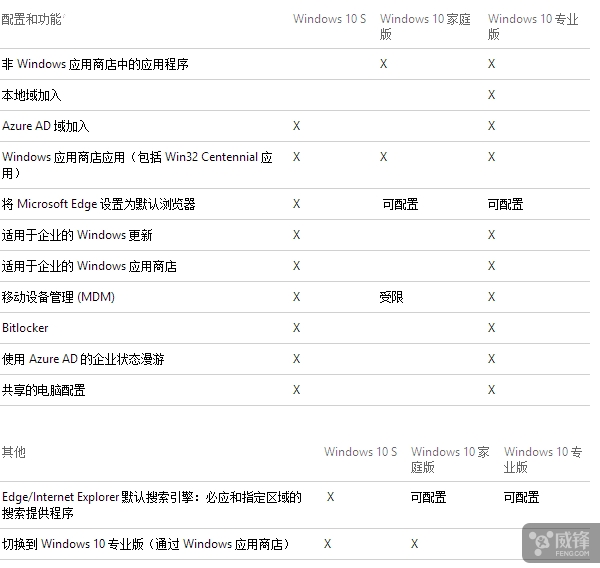Select the 'Azure AD 域加入' row label
Screen dimensions: 600x568
pos(46,126)
